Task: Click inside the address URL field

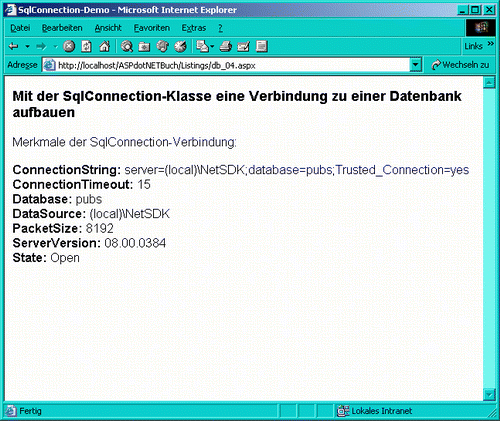Action: pos(226,65)
